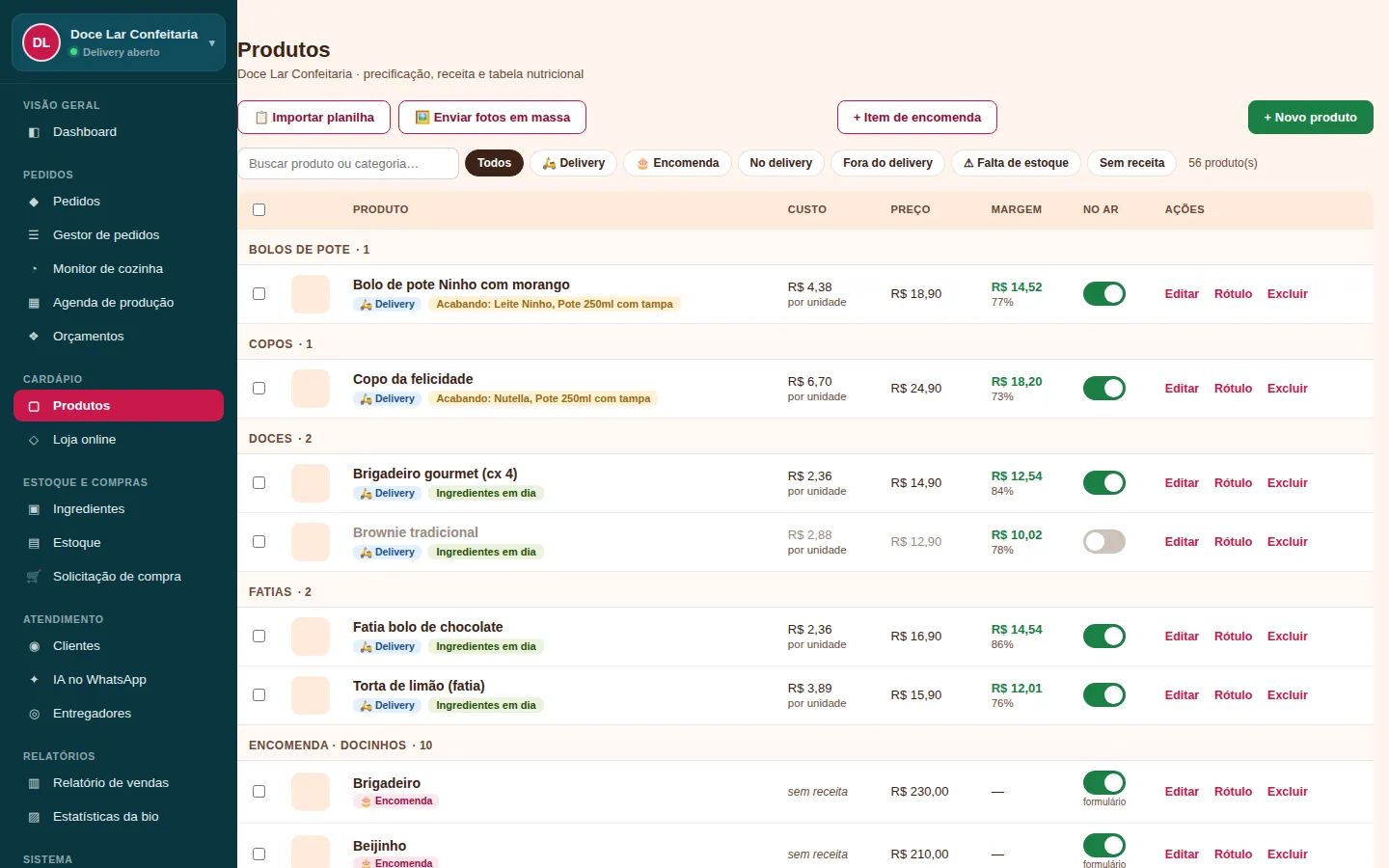1389x868 pixels.
Task: Apply the Sem receita filter
Action: pos(1131,163)
